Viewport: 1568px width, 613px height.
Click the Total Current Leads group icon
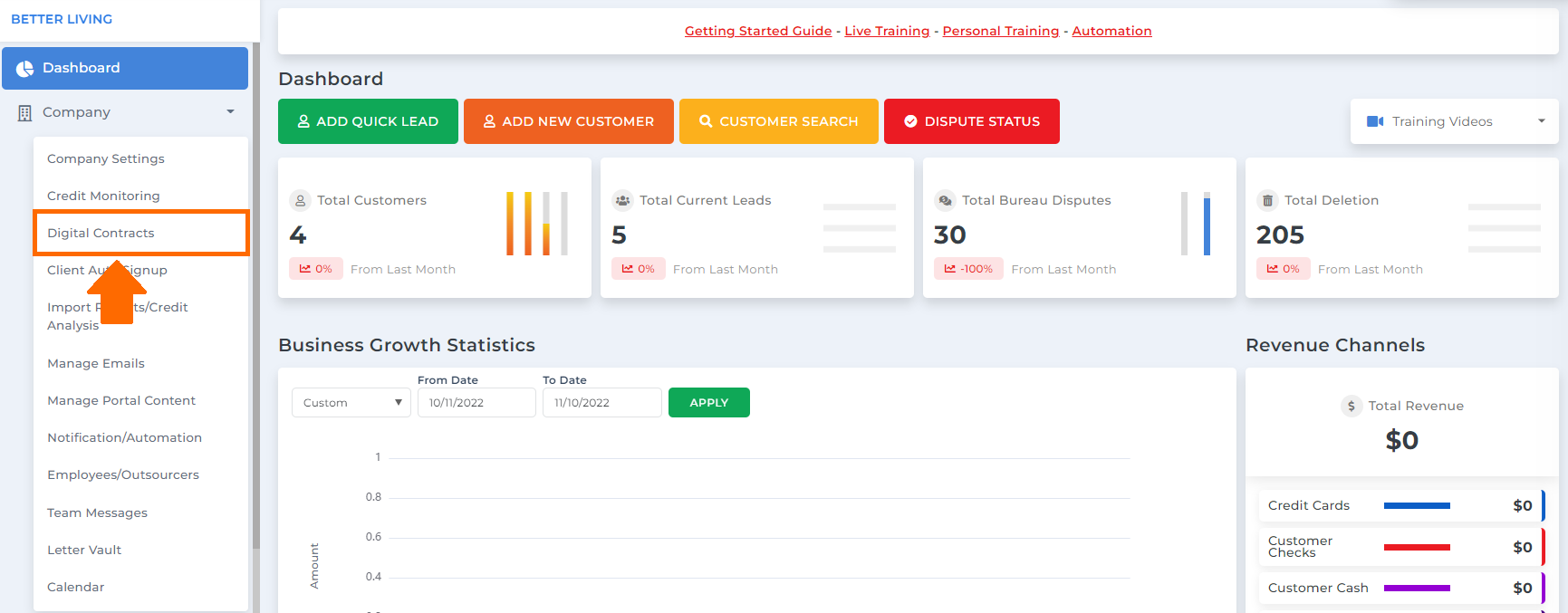(622, 201)
